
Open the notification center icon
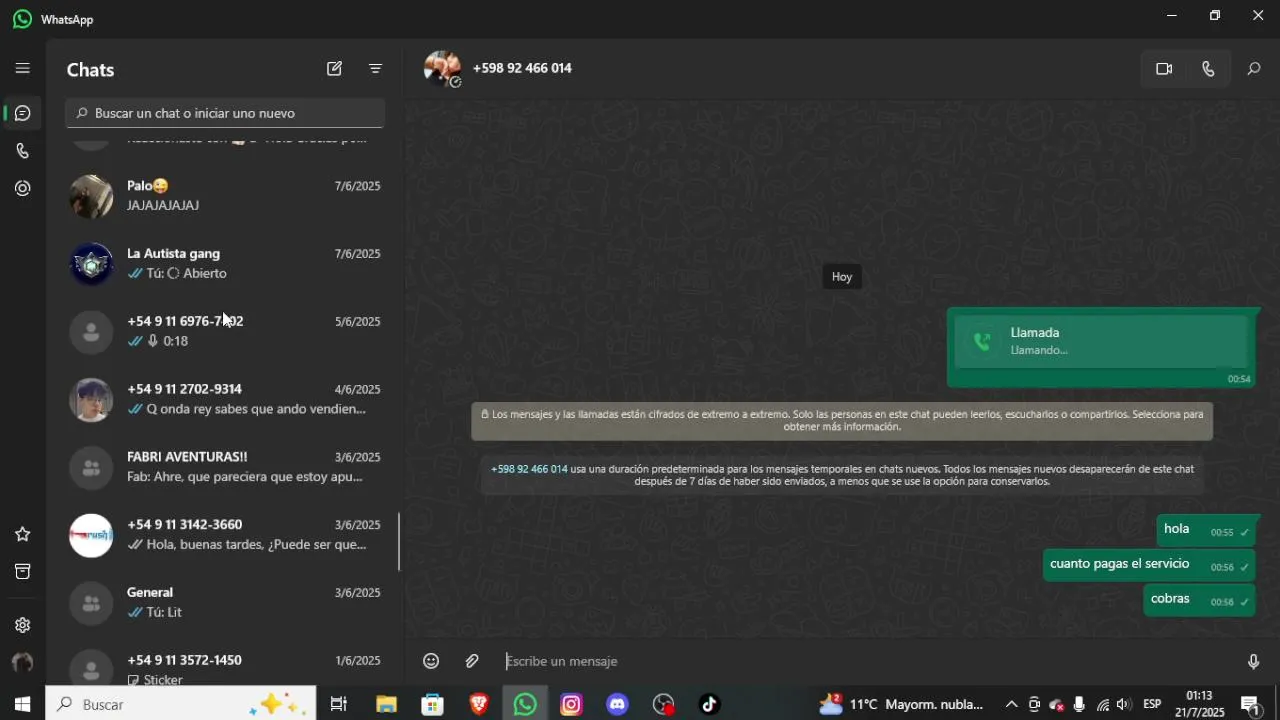coord(1250,704)
